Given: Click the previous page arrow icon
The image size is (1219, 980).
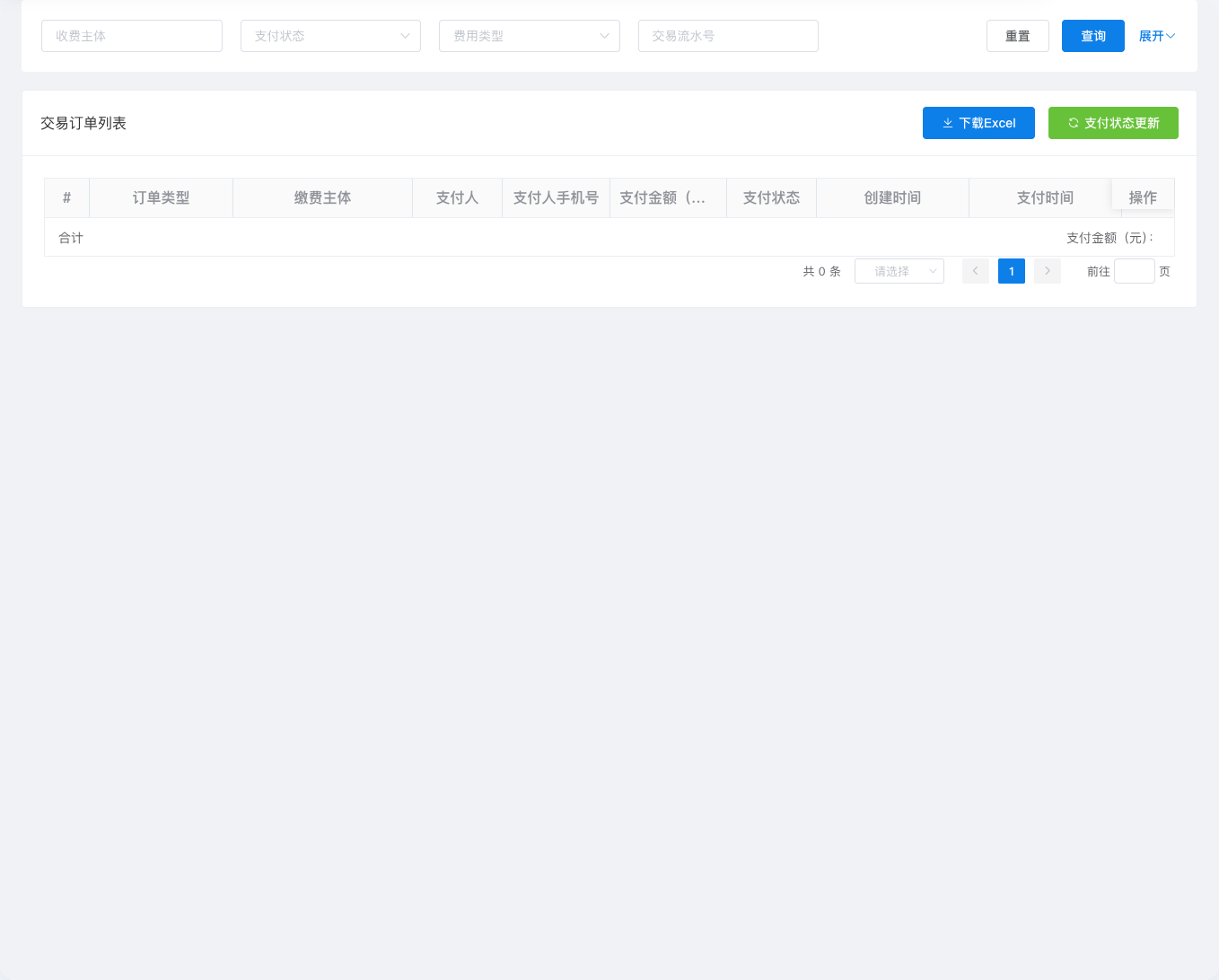Looking at the screenshot, I should click(975, 271).
